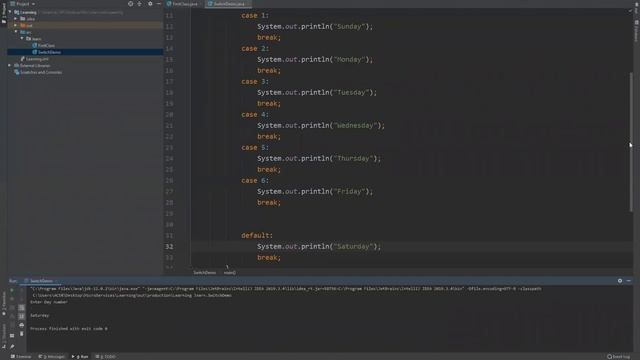Click the FirstClass class icon in project tree
Viewport: 640px width, 360px height.
pos(35,45)
